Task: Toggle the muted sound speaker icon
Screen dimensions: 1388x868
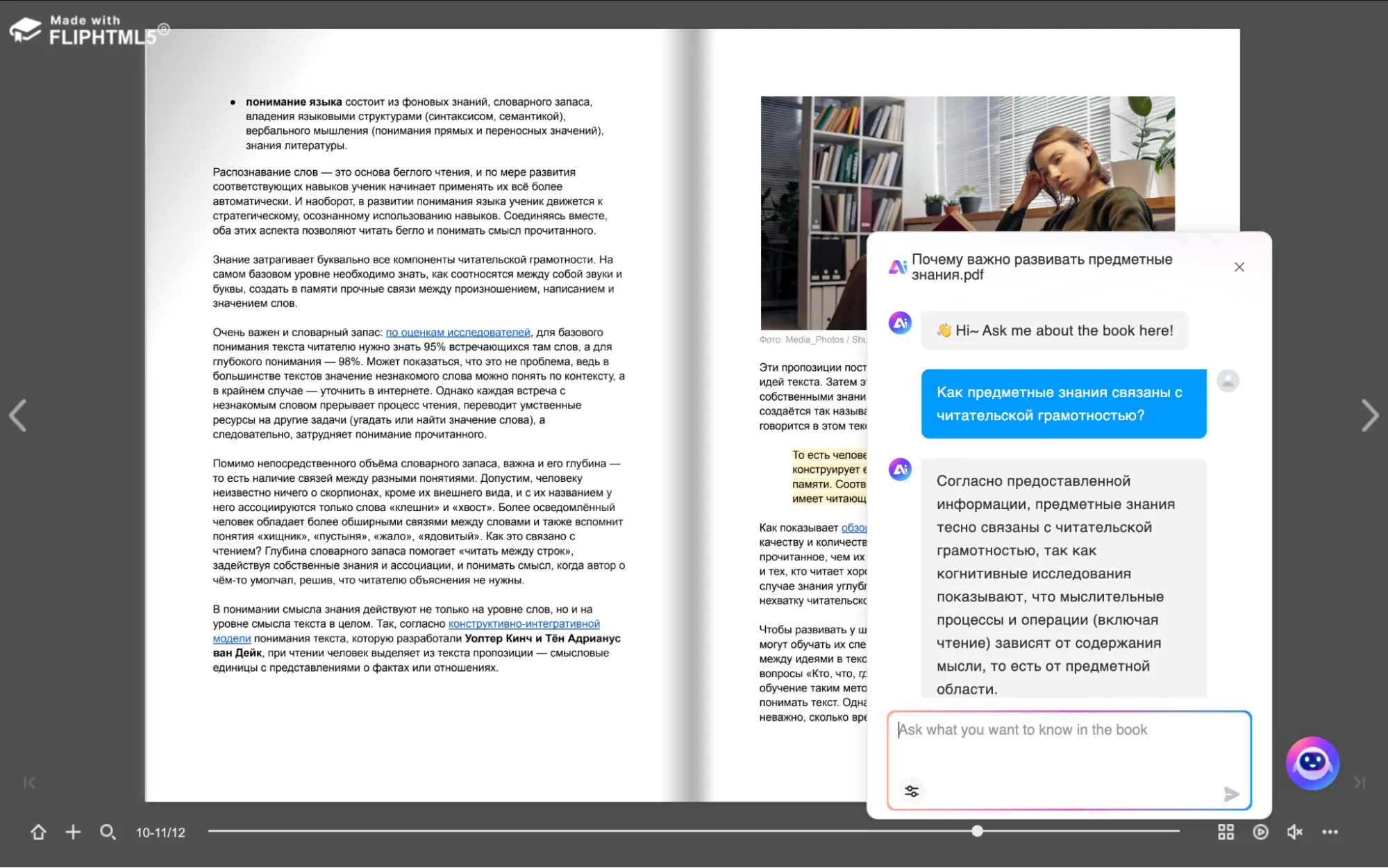Action: coord(1294,832)
